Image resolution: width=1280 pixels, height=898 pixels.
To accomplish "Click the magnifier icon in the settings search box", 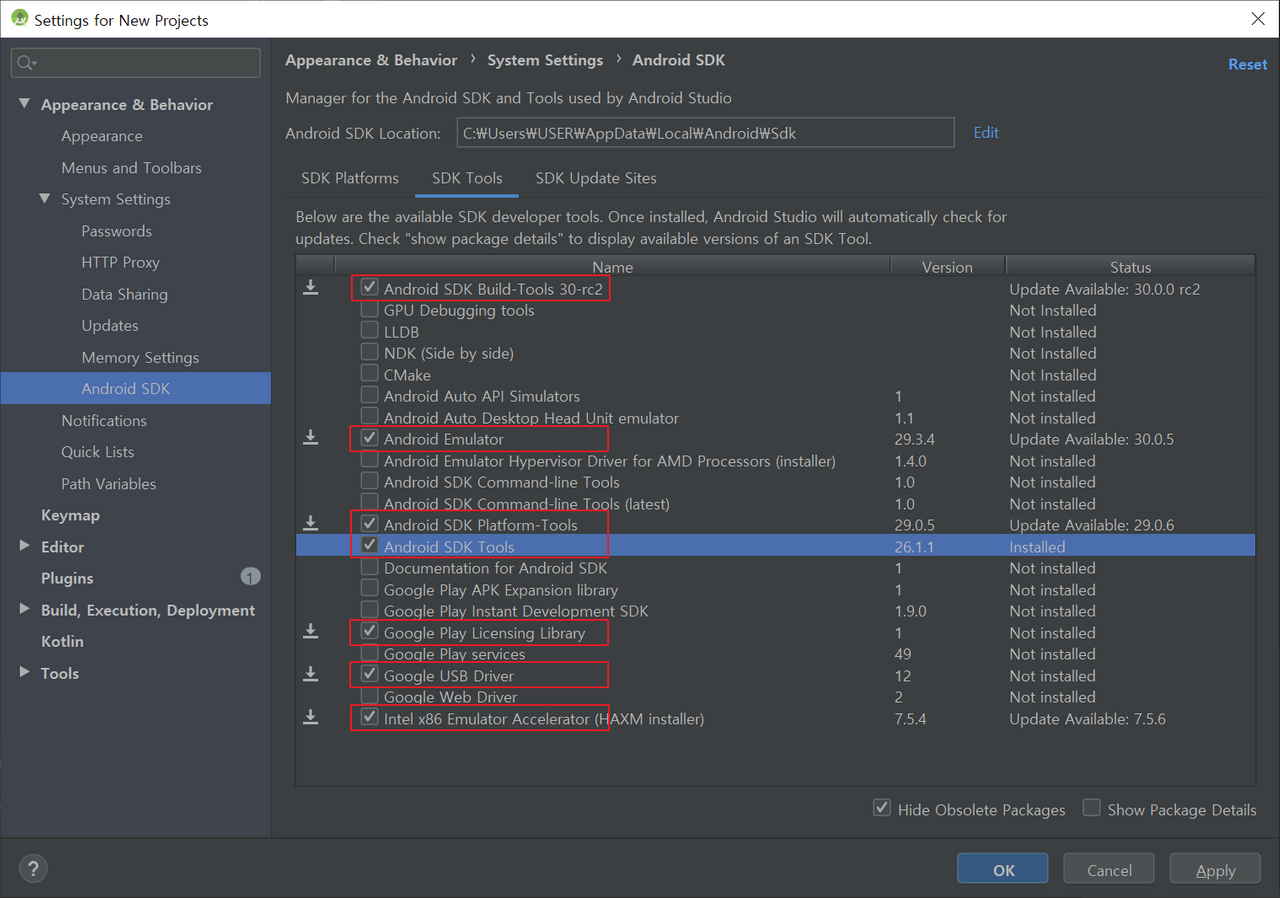I will [x=26, y=63].
